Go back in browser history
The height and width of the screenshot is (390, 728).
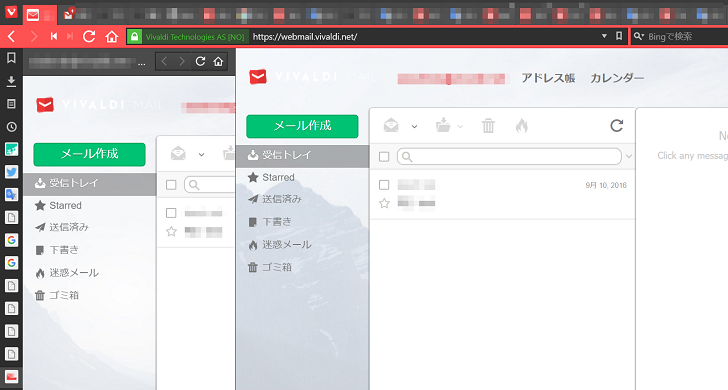(x=12, y=36)
